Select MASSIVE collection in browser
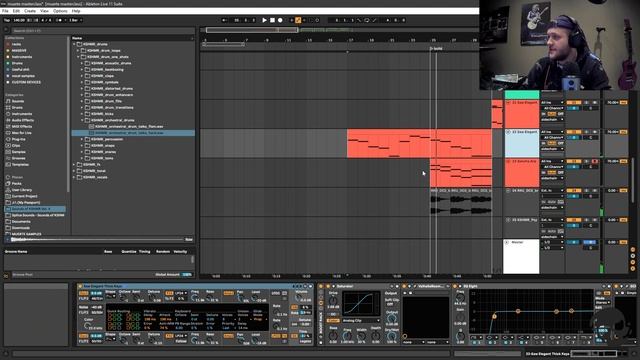This screenshot has width=640, height=360. (x=19, y=51)
